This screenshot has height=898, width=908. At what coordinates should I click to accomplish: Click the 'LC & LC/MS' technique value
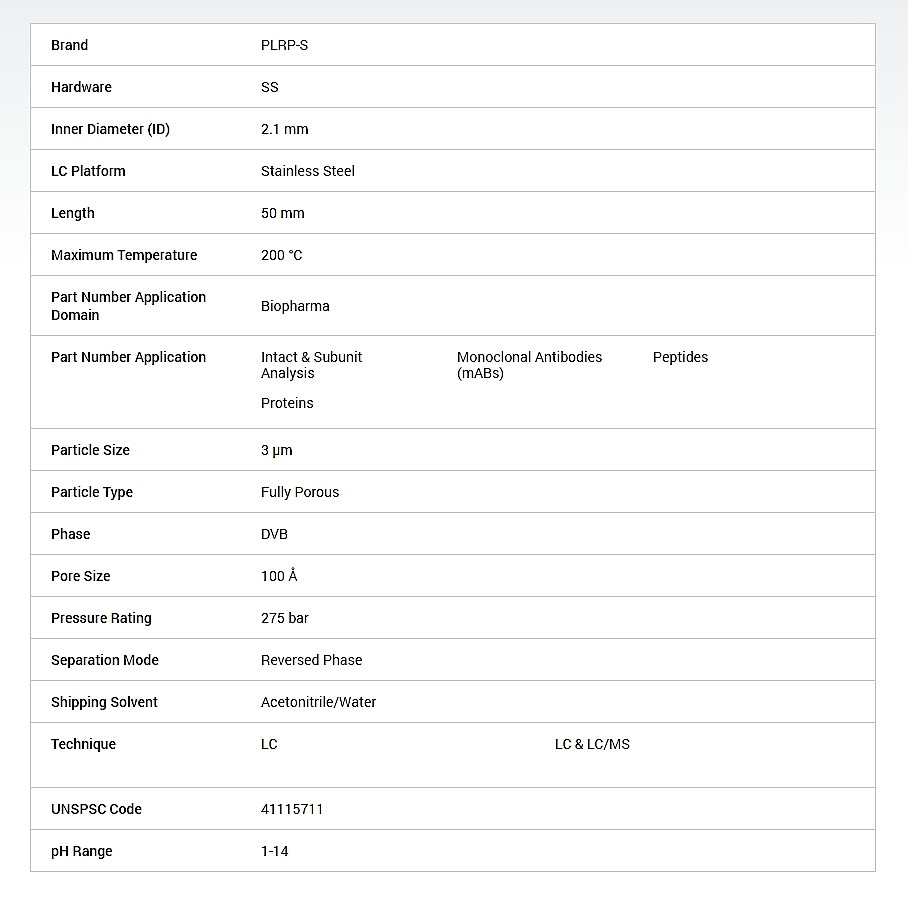tap(592, 745)
